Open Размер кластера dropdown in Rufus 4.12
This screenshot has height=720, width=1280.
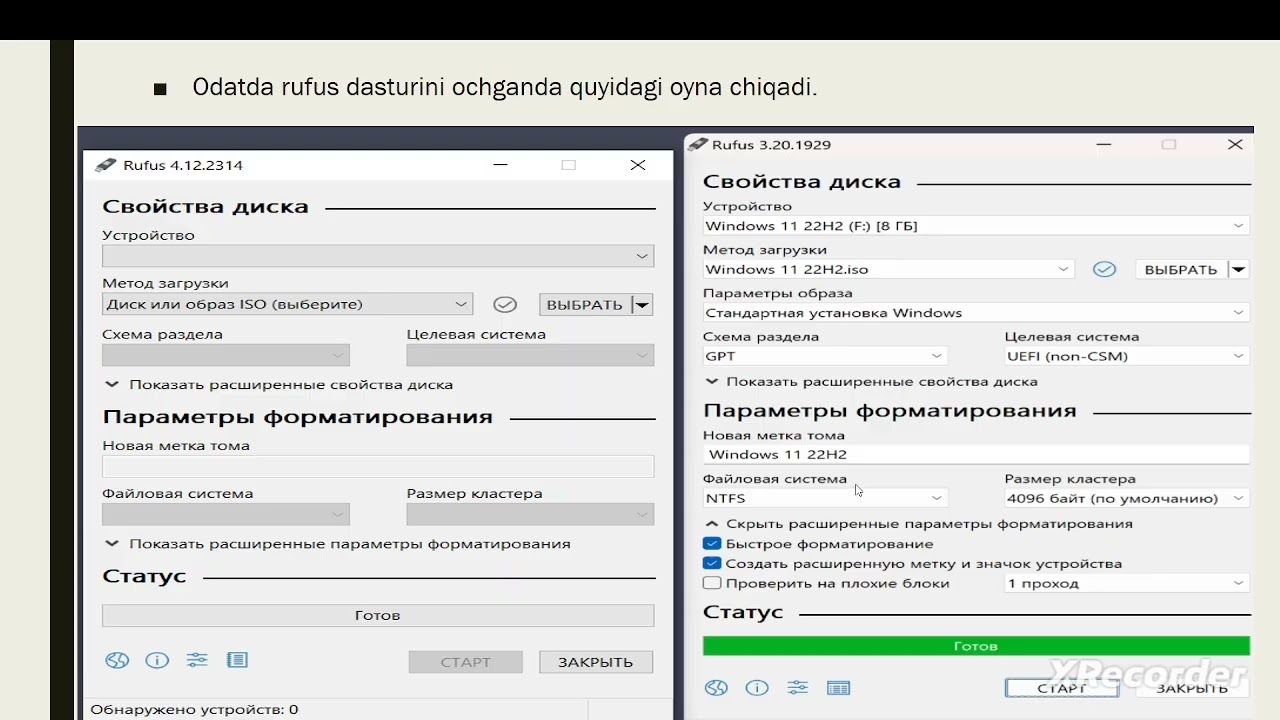(530, 514)
